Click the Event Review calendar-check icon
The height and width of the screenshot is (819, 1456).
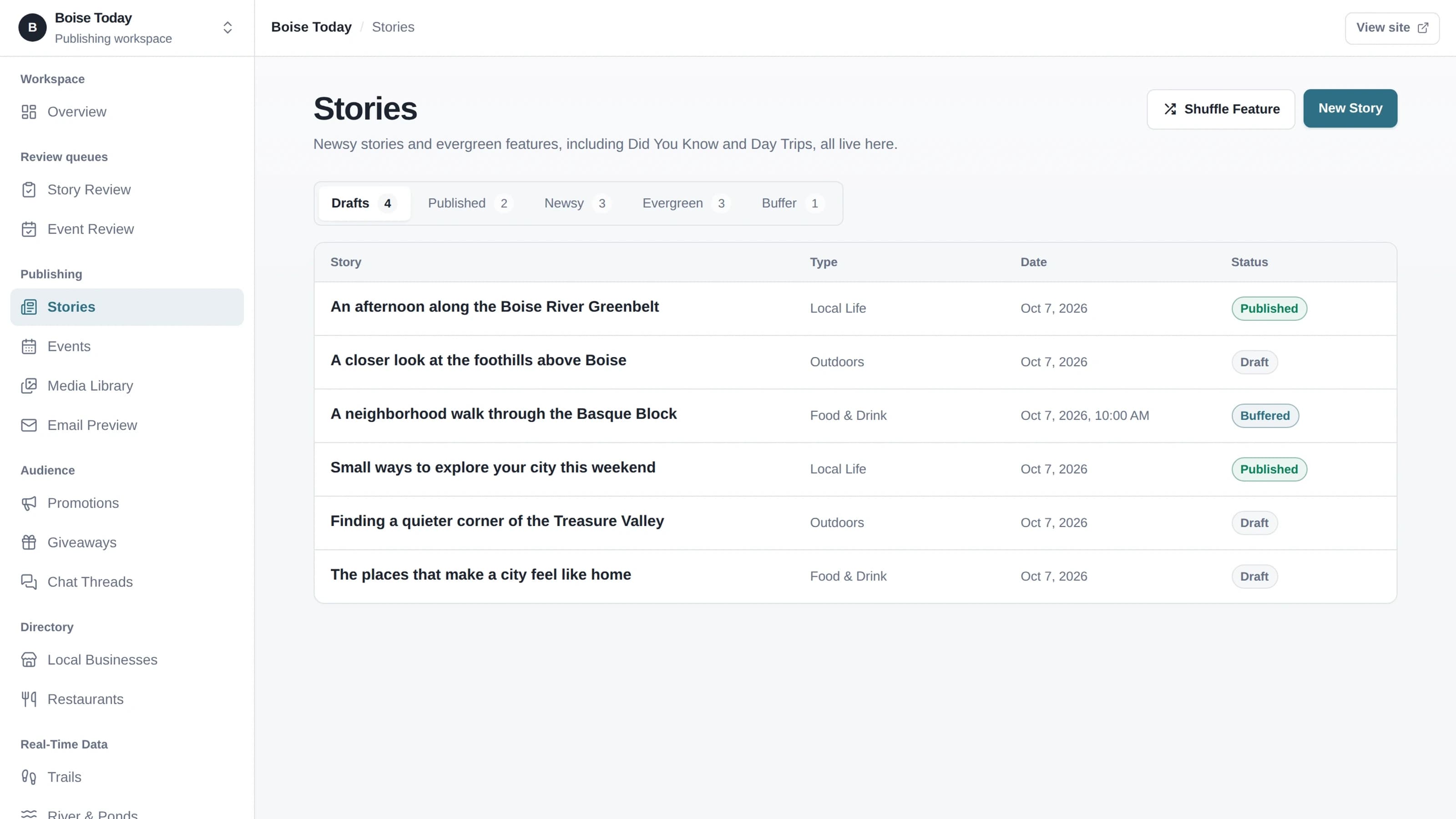29,229
